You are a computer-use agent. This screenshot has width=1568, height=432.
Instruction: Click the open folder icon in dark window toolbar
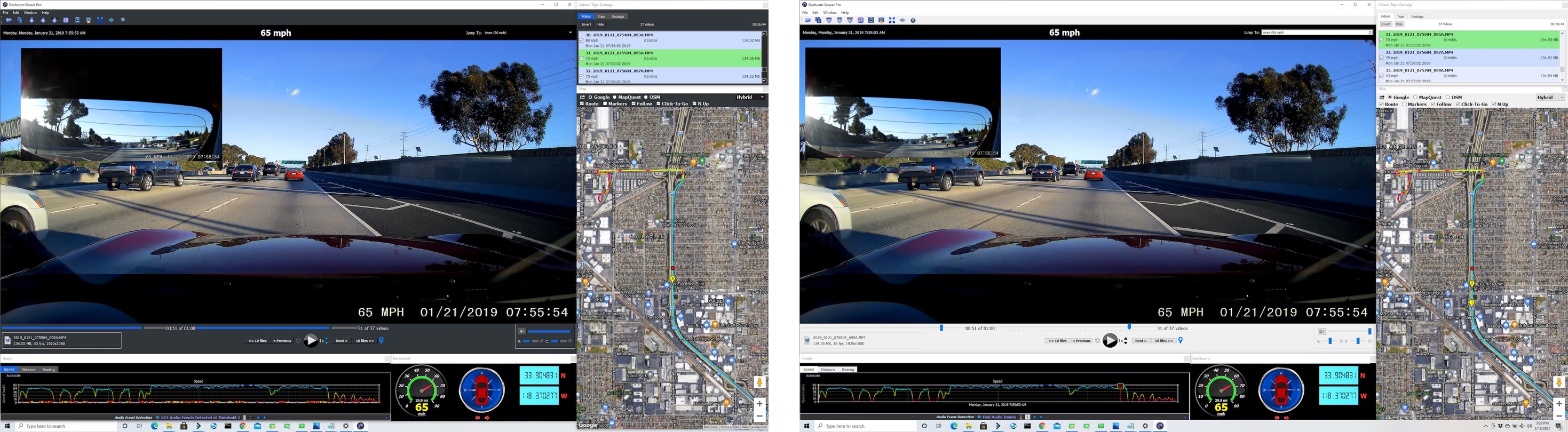click(8, 20)
